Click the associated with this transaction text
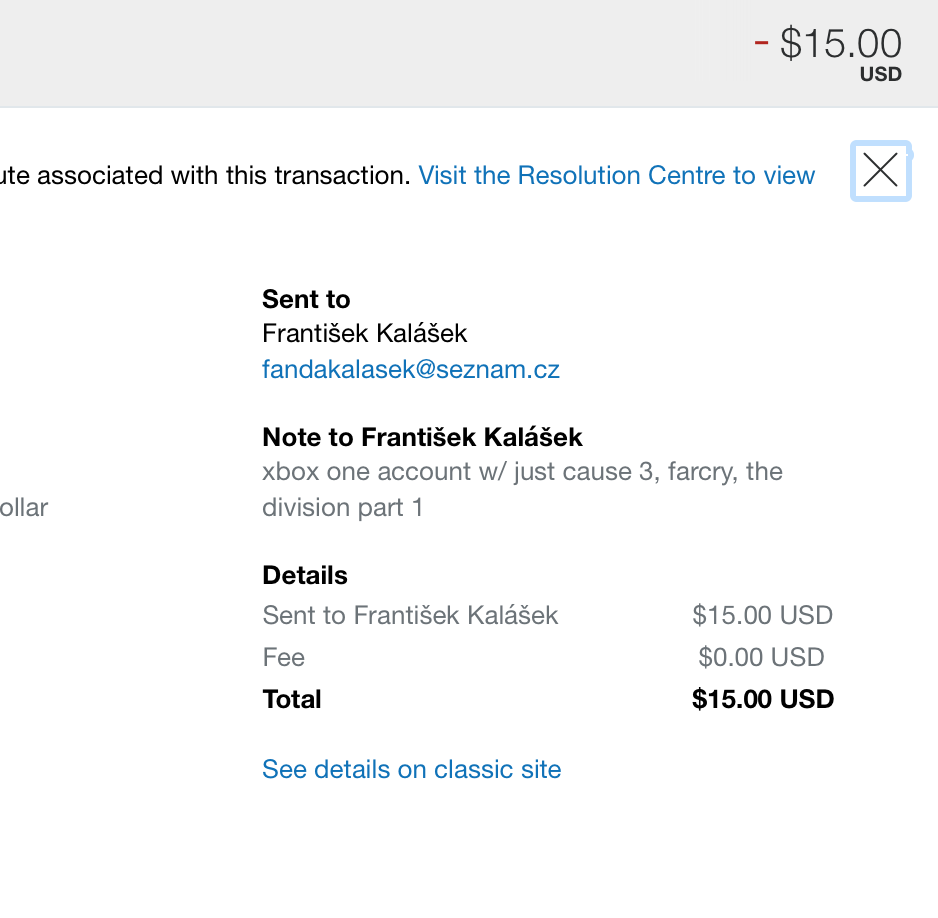 point(224,175)
